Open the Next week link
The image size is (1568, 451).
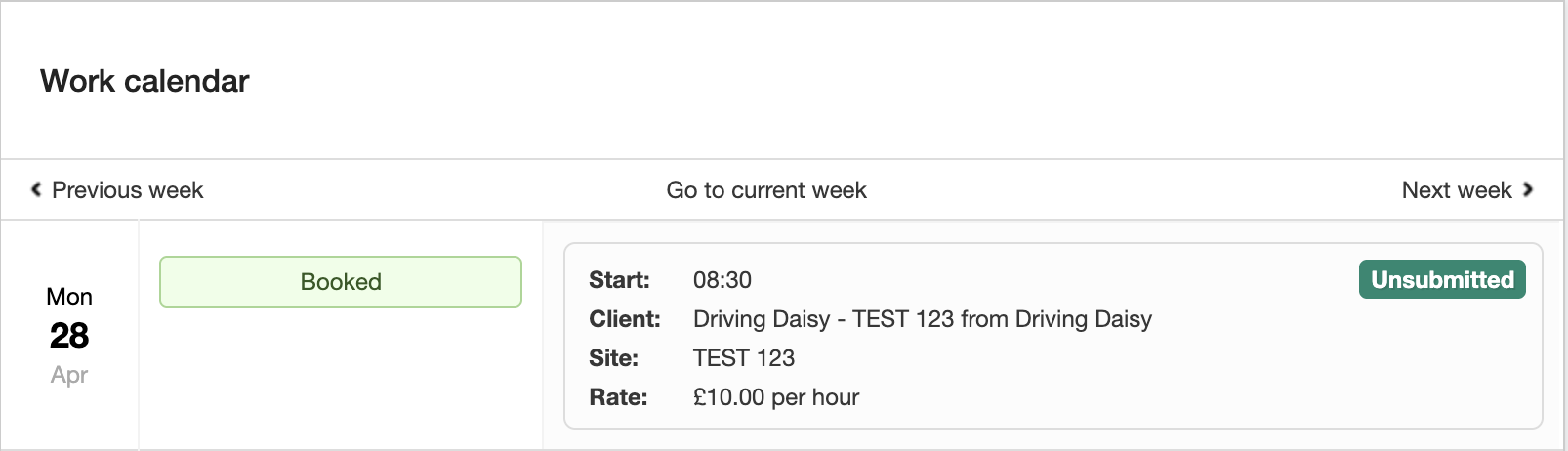1456,190
